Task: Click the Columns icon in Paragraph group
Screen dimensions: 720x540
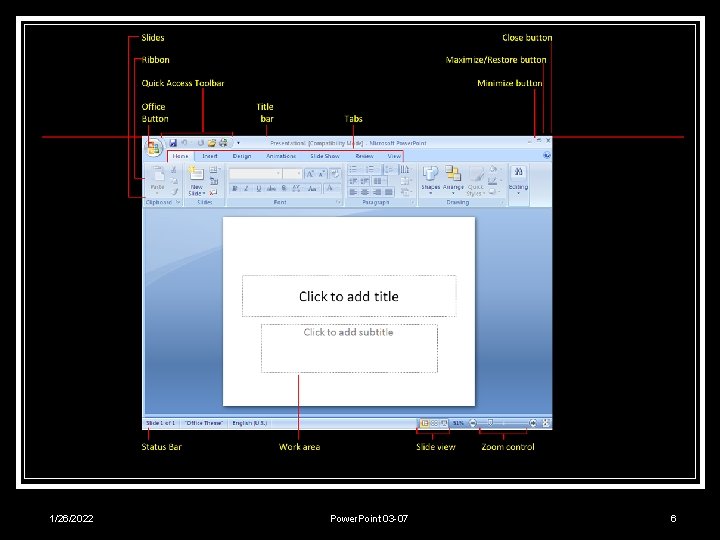Action: 378,181
